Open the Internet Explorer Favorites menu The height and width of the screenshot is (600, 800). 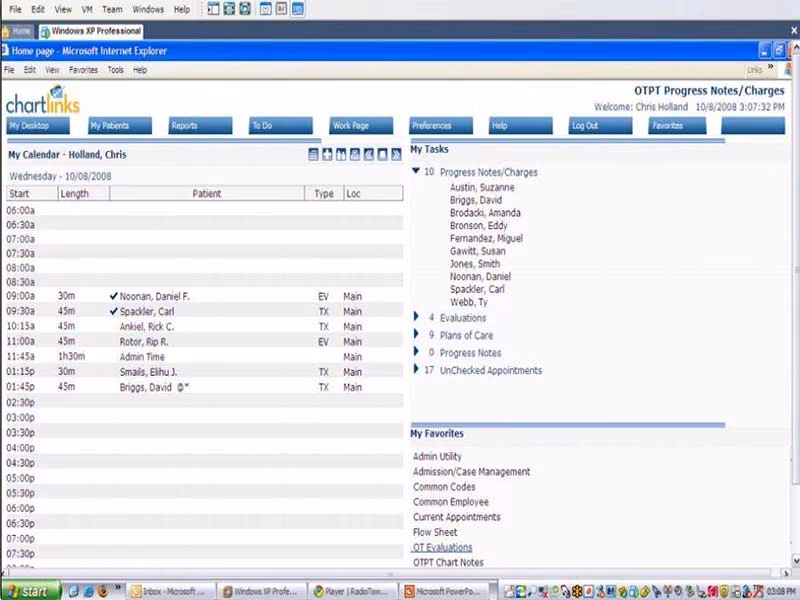(83, 70)
